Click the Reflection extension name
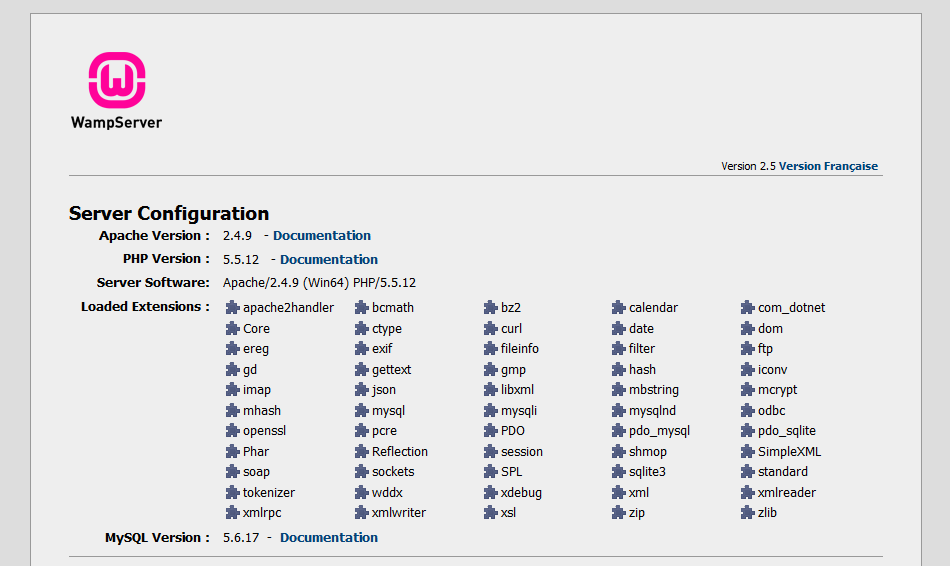 tap(400, 451)
